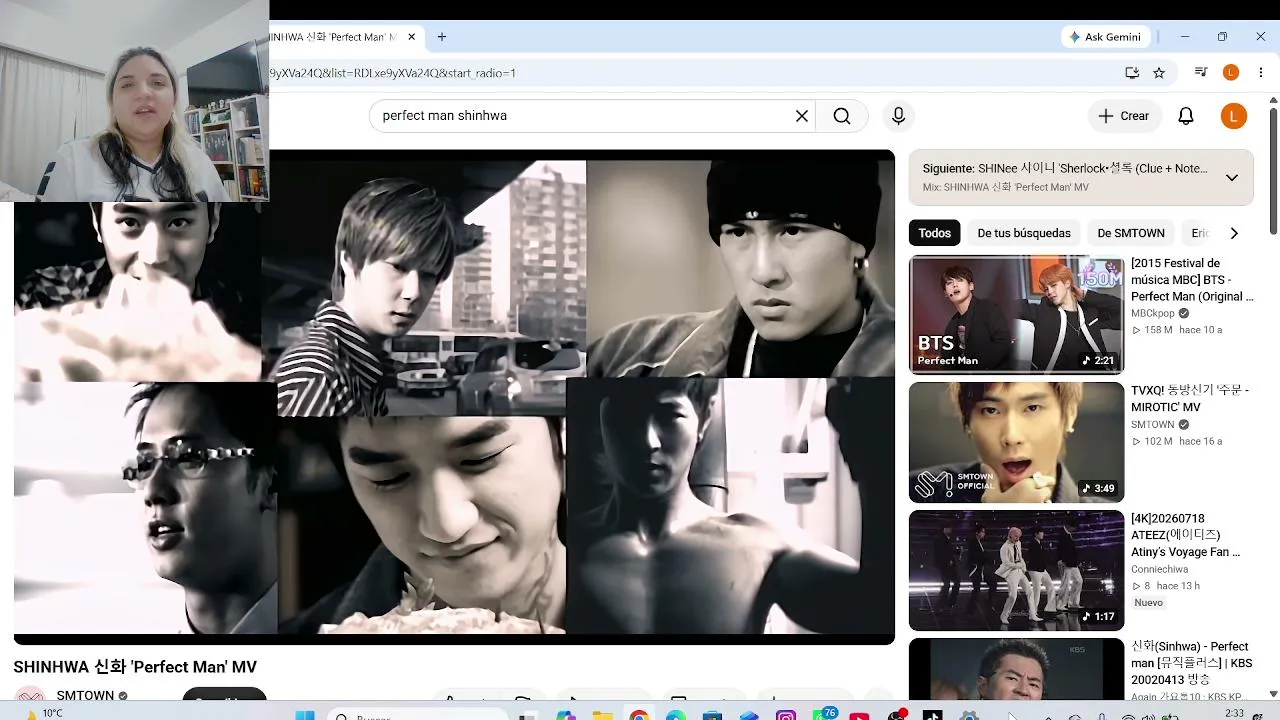Click the 2:21 duration badge

click(1098, 361)
